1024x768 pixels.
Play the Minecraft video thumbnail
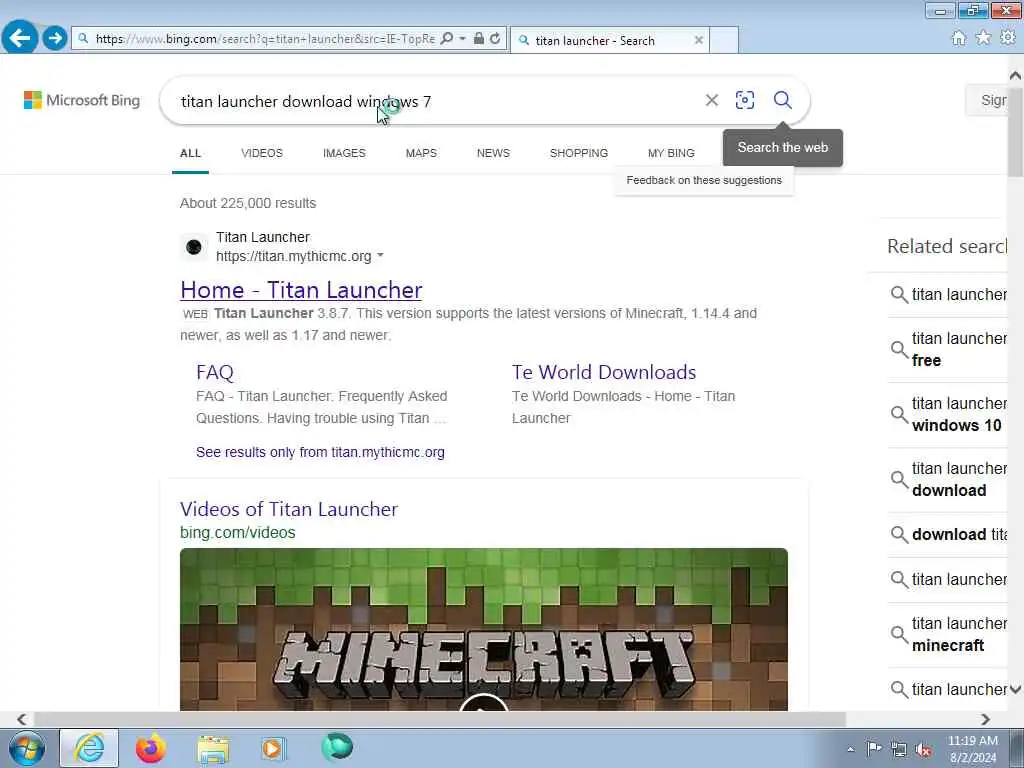coord(484,630)
